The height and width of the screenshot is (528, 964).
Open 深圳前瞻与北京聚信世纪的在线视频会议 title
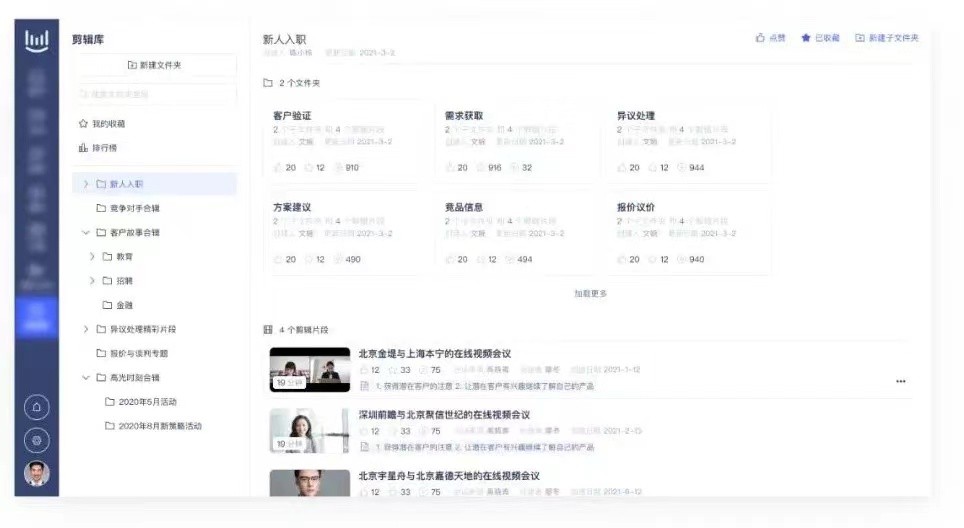[x=444, y=415]
